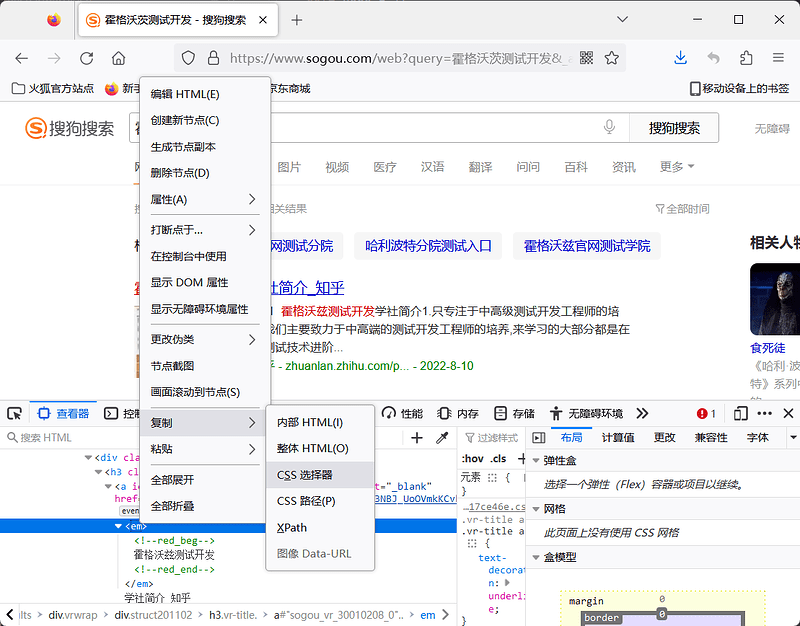The image size is (800, 626).
Task: Open the Firefox hamburger application menu
Action: point(778,58)
